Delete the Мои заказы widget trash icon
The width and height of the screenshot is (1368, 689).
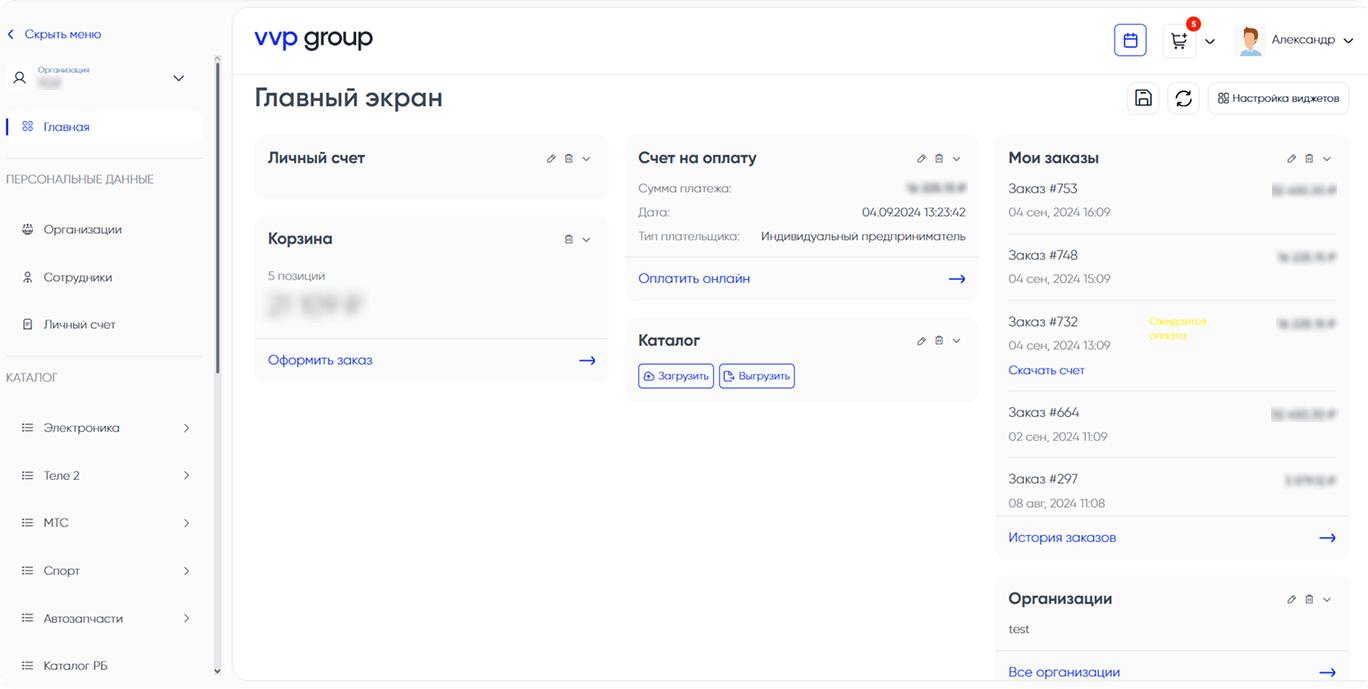coord(1309,159)
